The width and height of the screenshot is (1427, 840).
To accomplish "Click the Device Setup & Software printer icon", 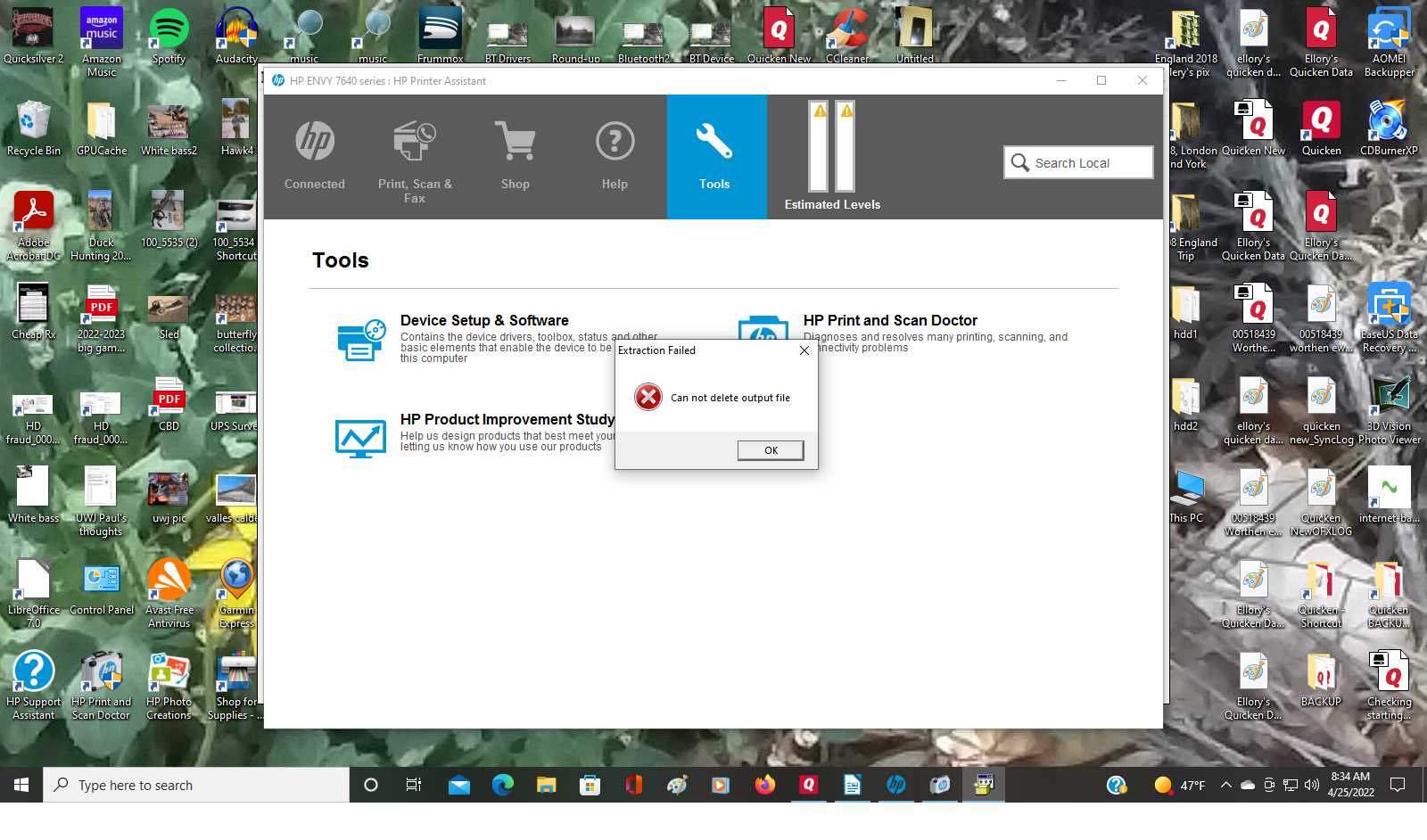I will pos(360,340).
